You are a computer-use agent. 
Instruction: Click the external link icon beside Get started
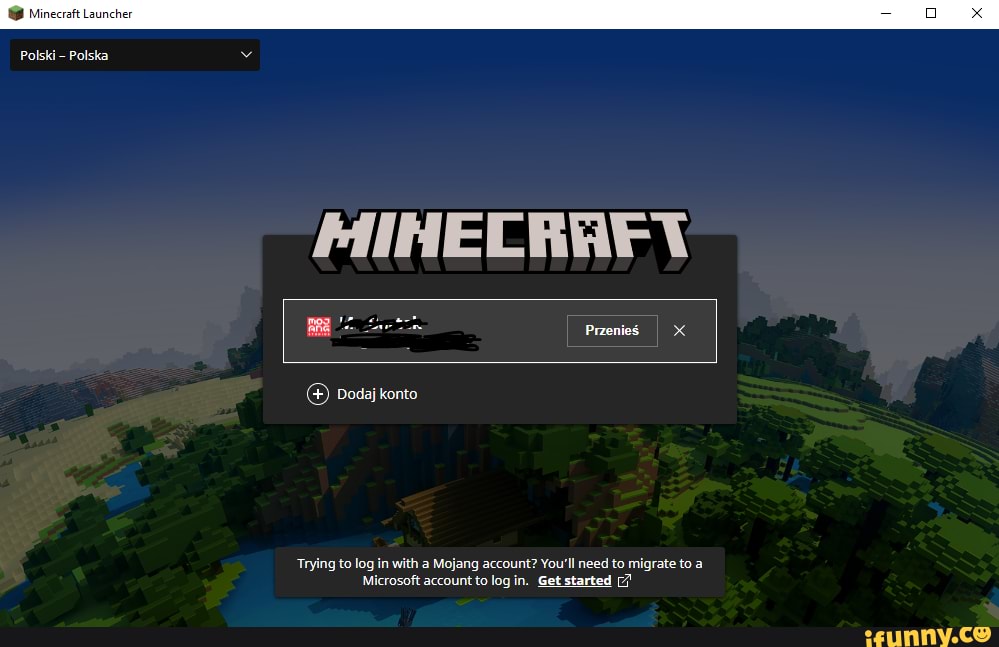tap(625, 581)
